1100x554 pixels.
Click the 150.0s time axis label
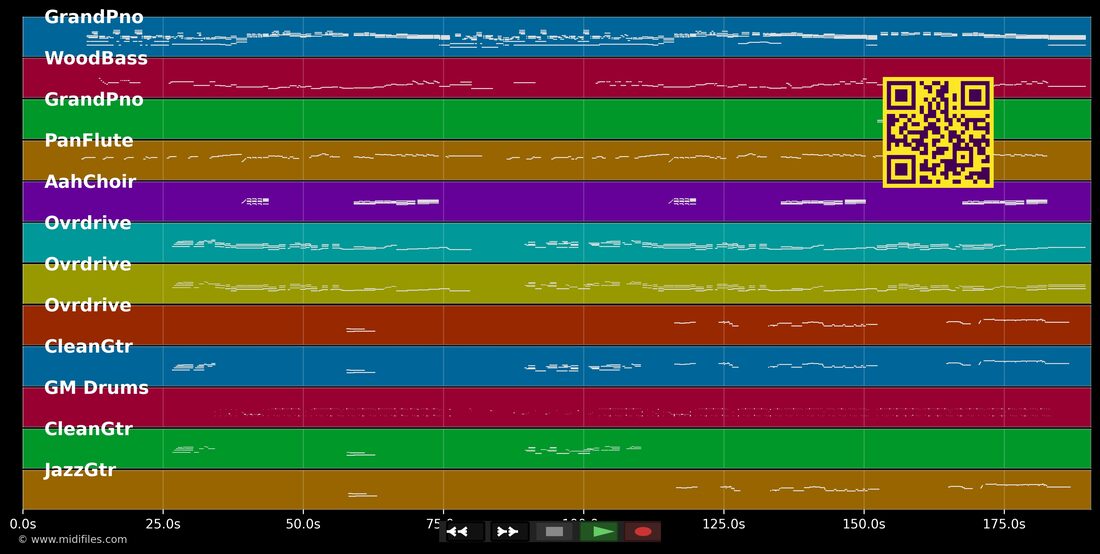pos(864,524)
